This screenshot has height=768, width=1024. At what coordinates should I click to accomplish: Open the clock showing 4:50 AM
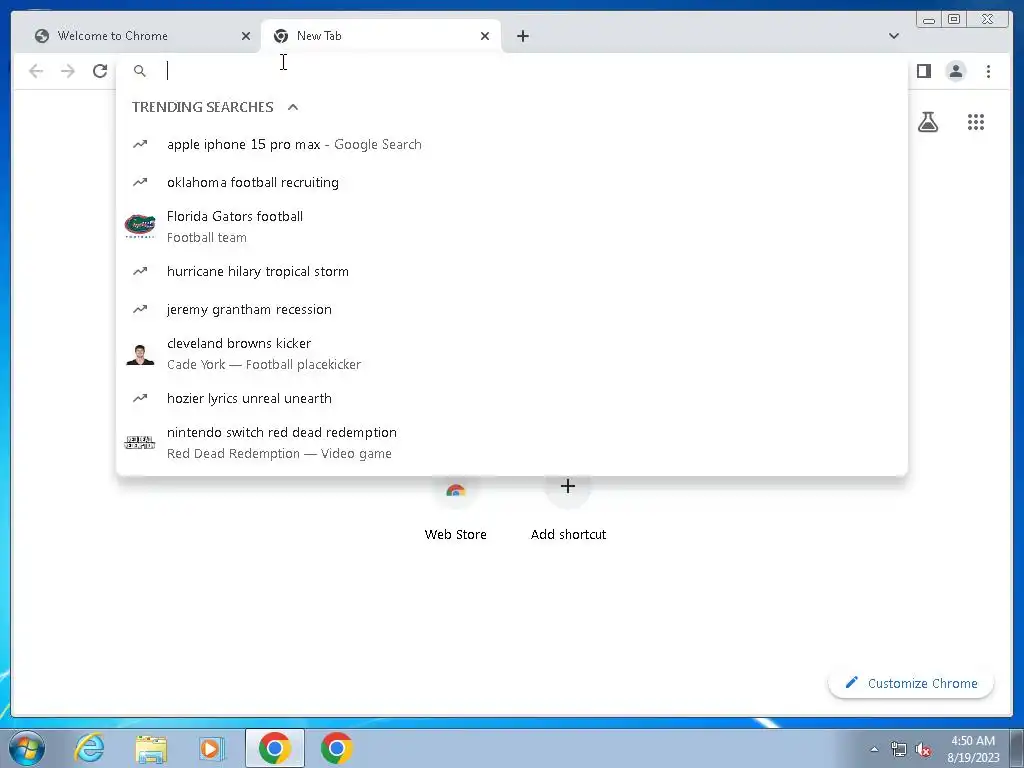point(973,748)
